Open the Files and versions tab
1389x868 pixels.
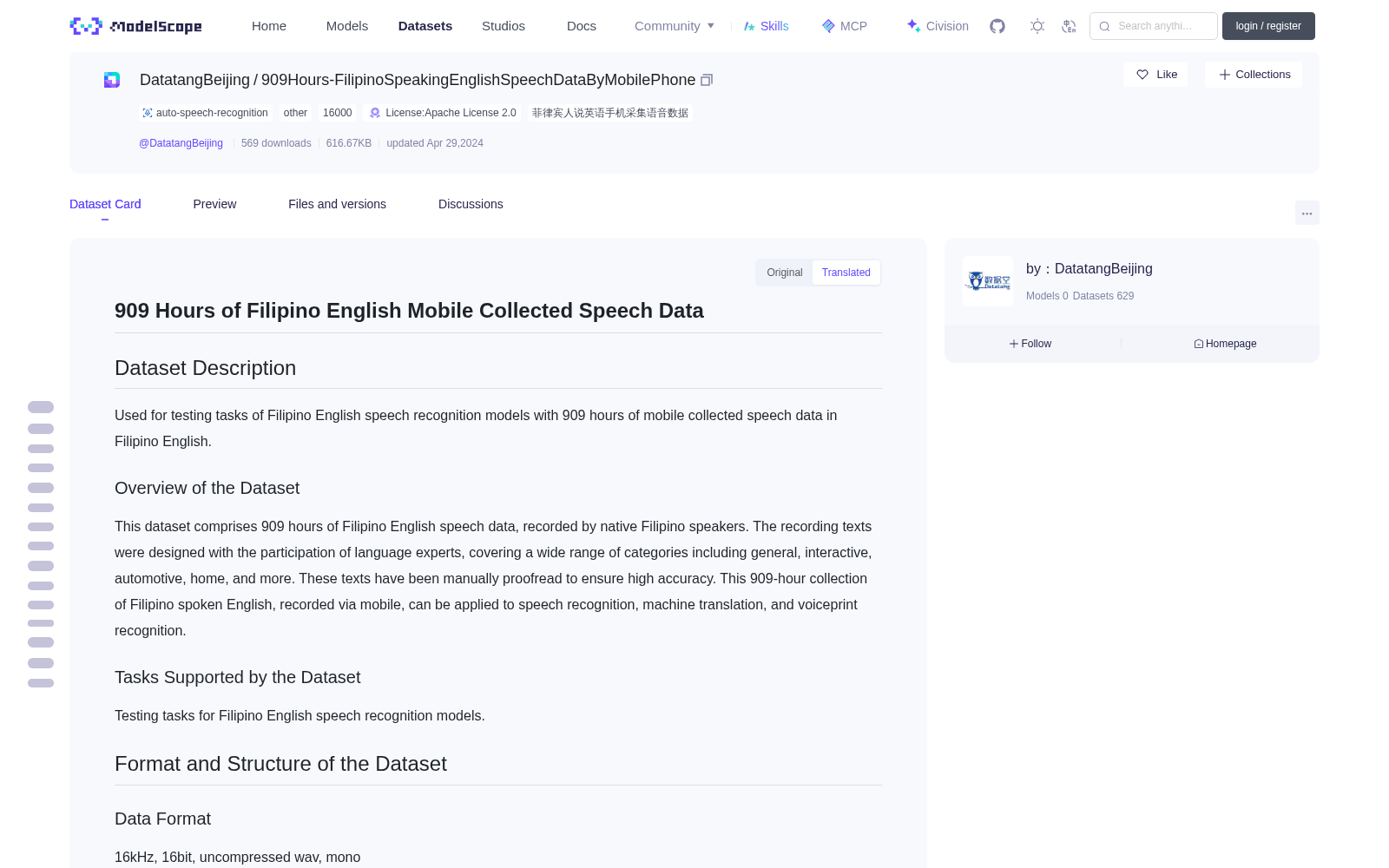click(x=337, y=204)
